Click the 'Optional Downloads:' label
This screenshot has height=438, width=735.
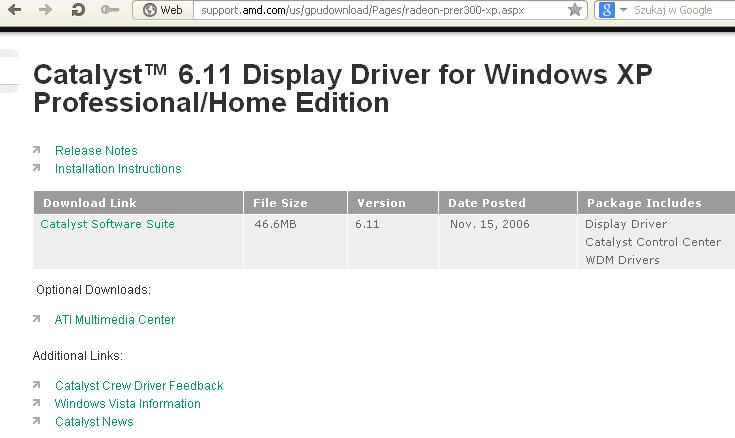[x=93, y=290]
